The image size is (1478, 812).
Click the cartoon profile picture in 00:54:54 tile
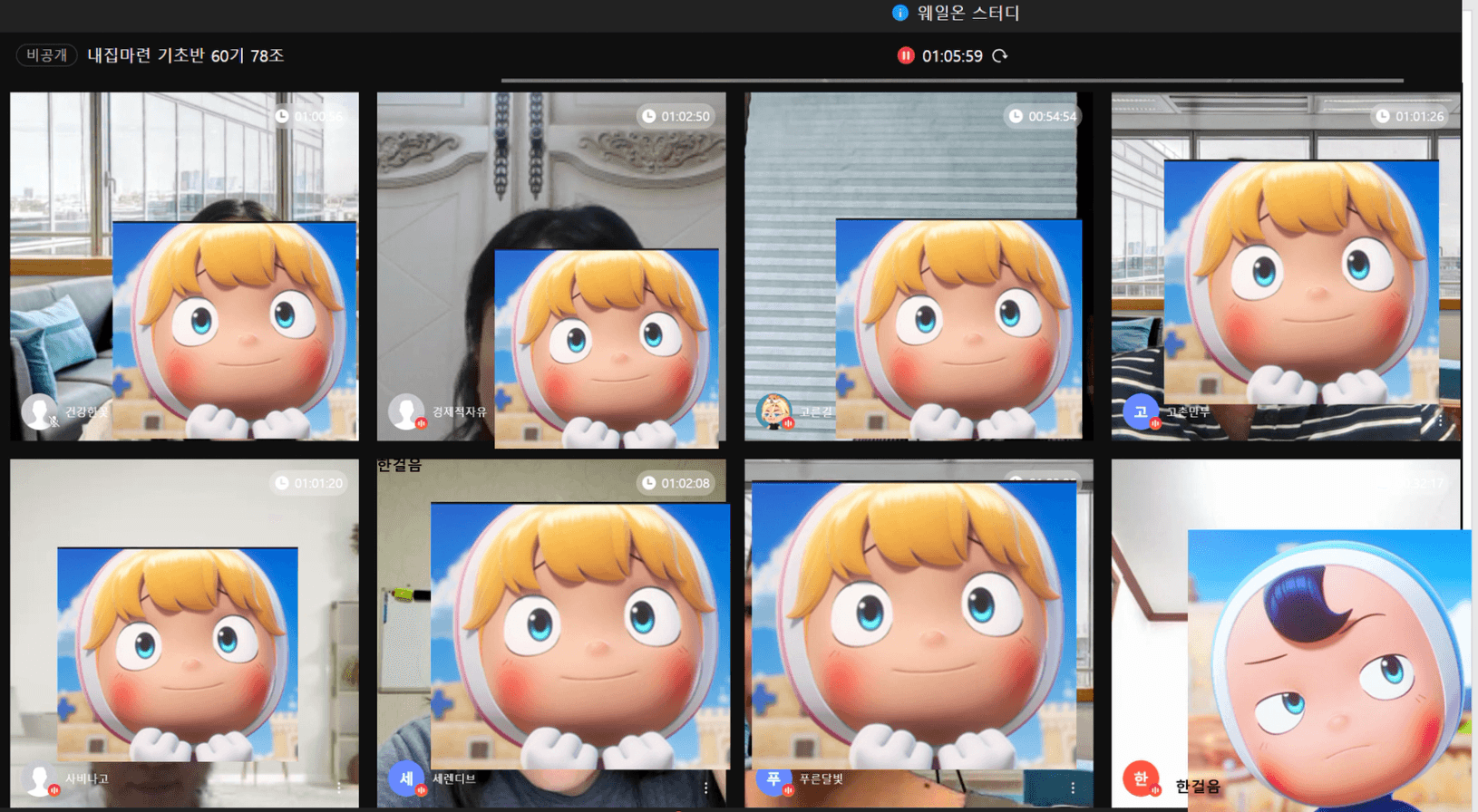773,412
